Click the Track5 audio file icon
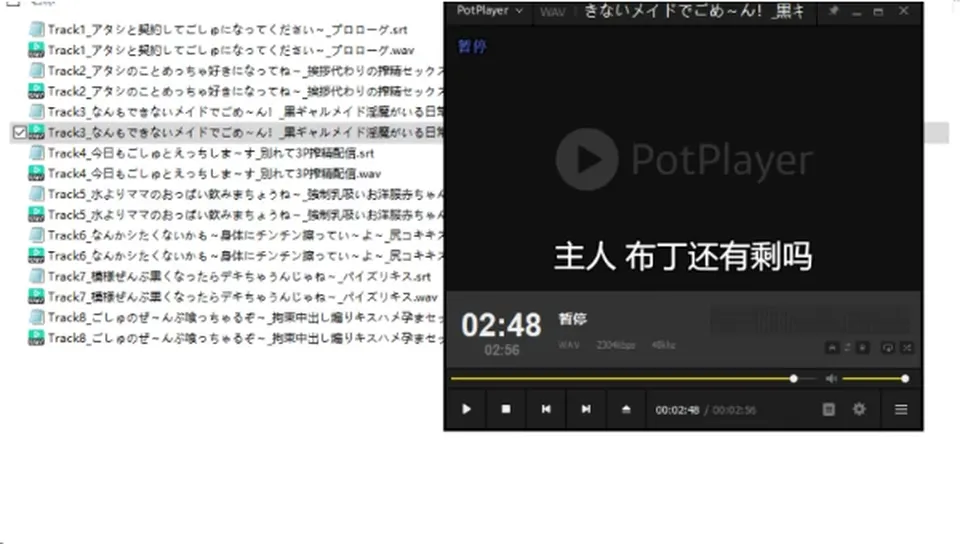960x544 pixels. pyautogui.click(x=37, y=214)
